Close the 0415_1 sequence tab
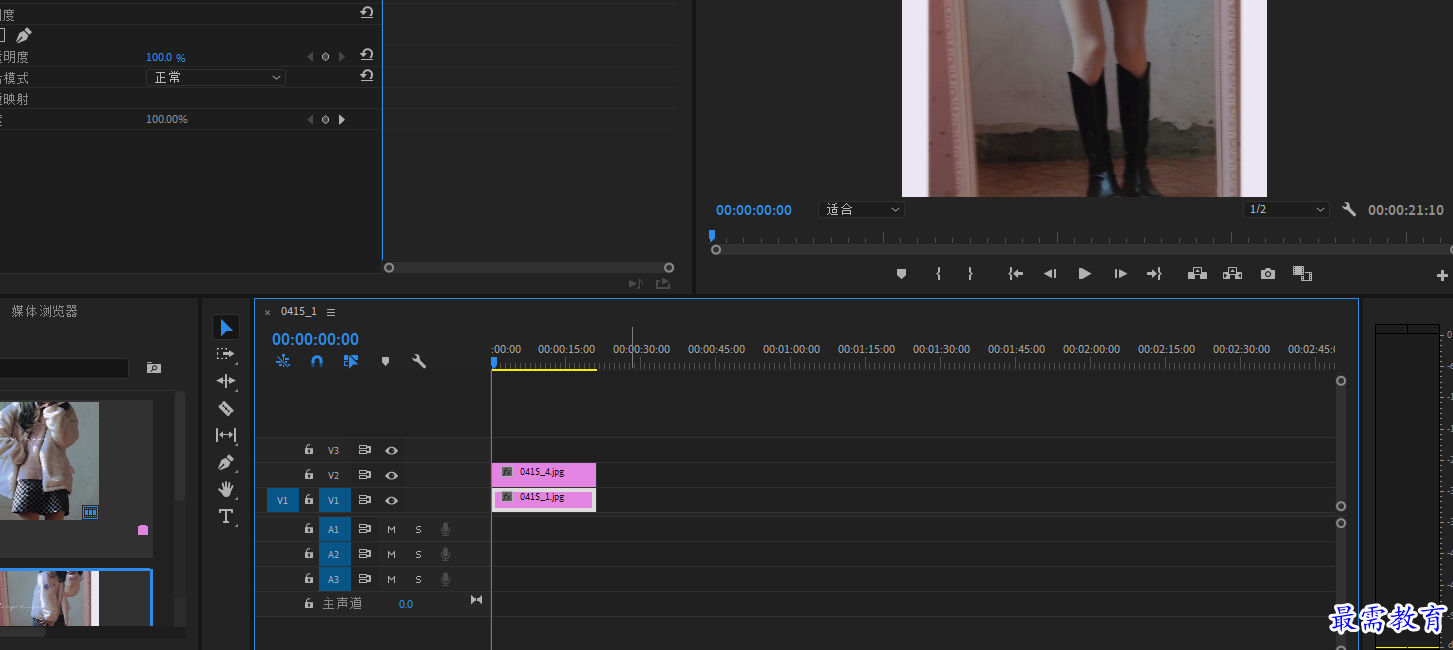The image size is (1453, 650). pos(267,312)
